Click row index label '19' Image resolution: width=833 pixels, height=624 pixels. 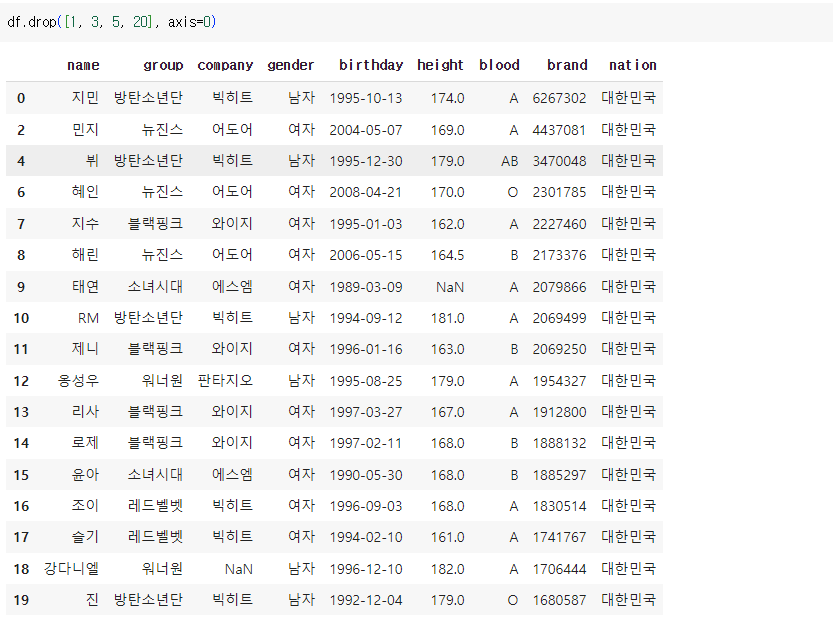click(x=21, y=600)
